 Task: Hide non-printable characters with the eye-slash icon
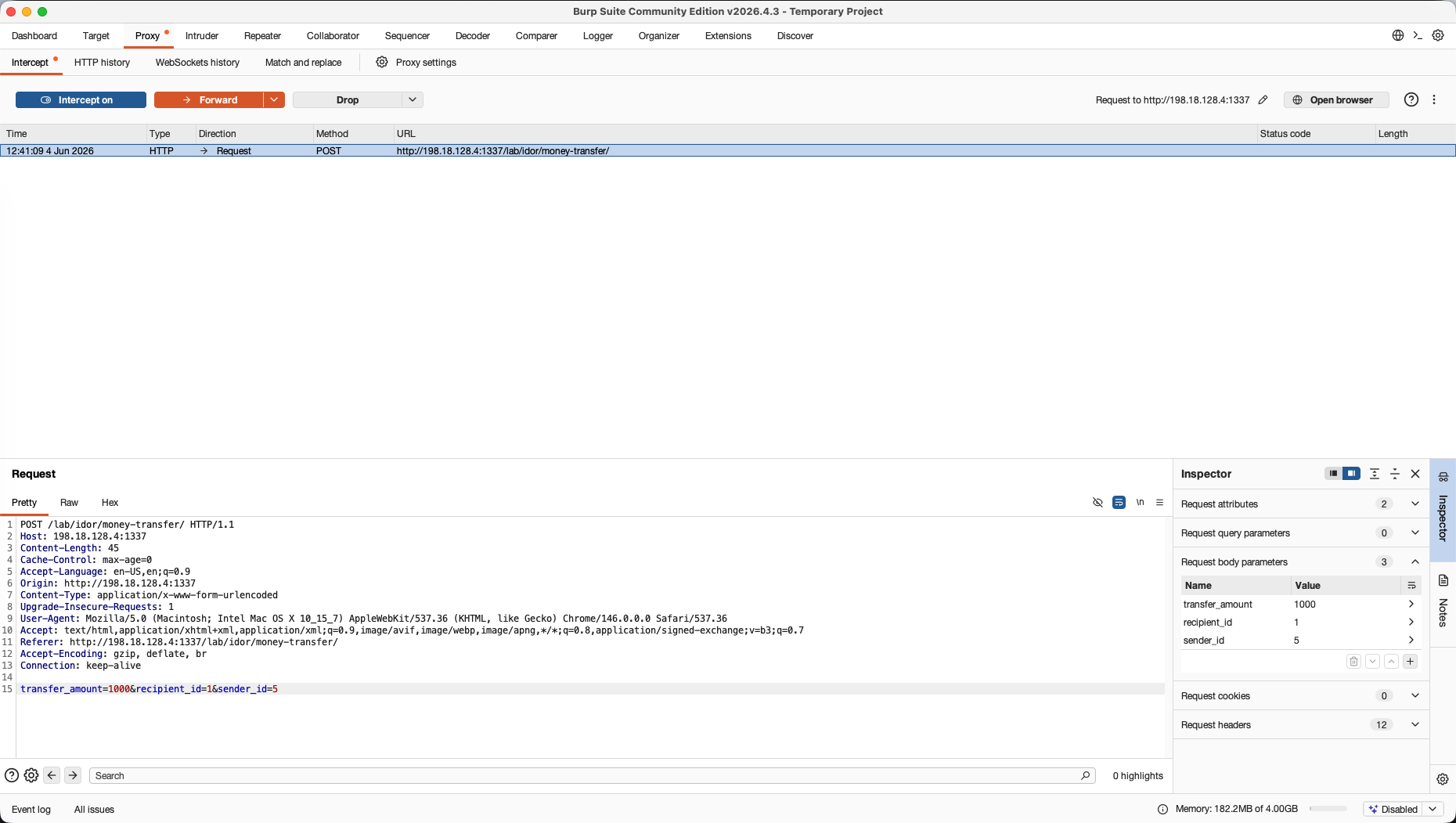point(1097,503)
